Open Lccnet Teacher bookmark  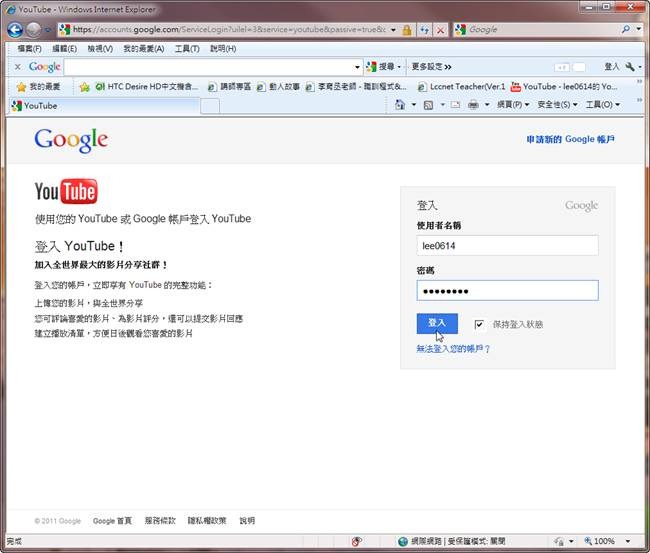tap(461, 87)
